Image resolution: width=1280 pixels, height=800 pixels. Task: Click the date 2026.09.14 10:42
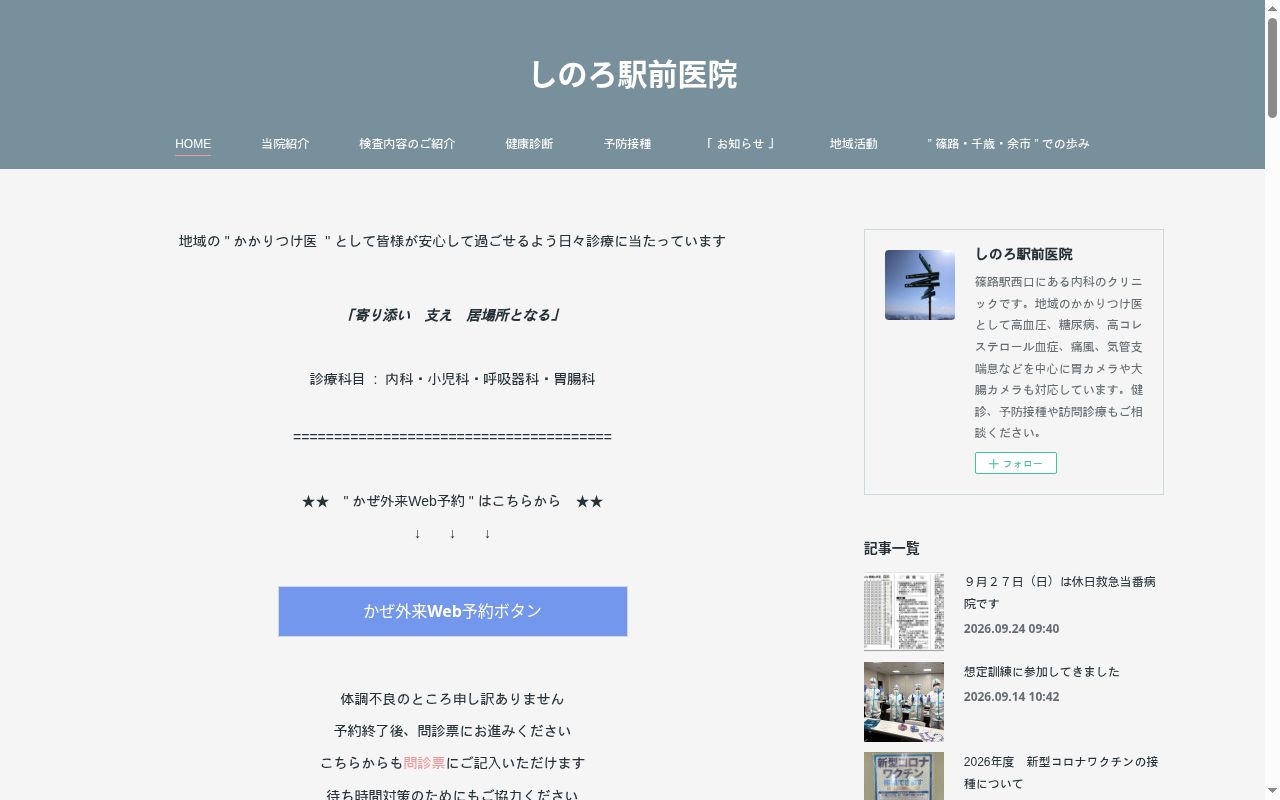pyautogui.click(x=1011, y=697)
